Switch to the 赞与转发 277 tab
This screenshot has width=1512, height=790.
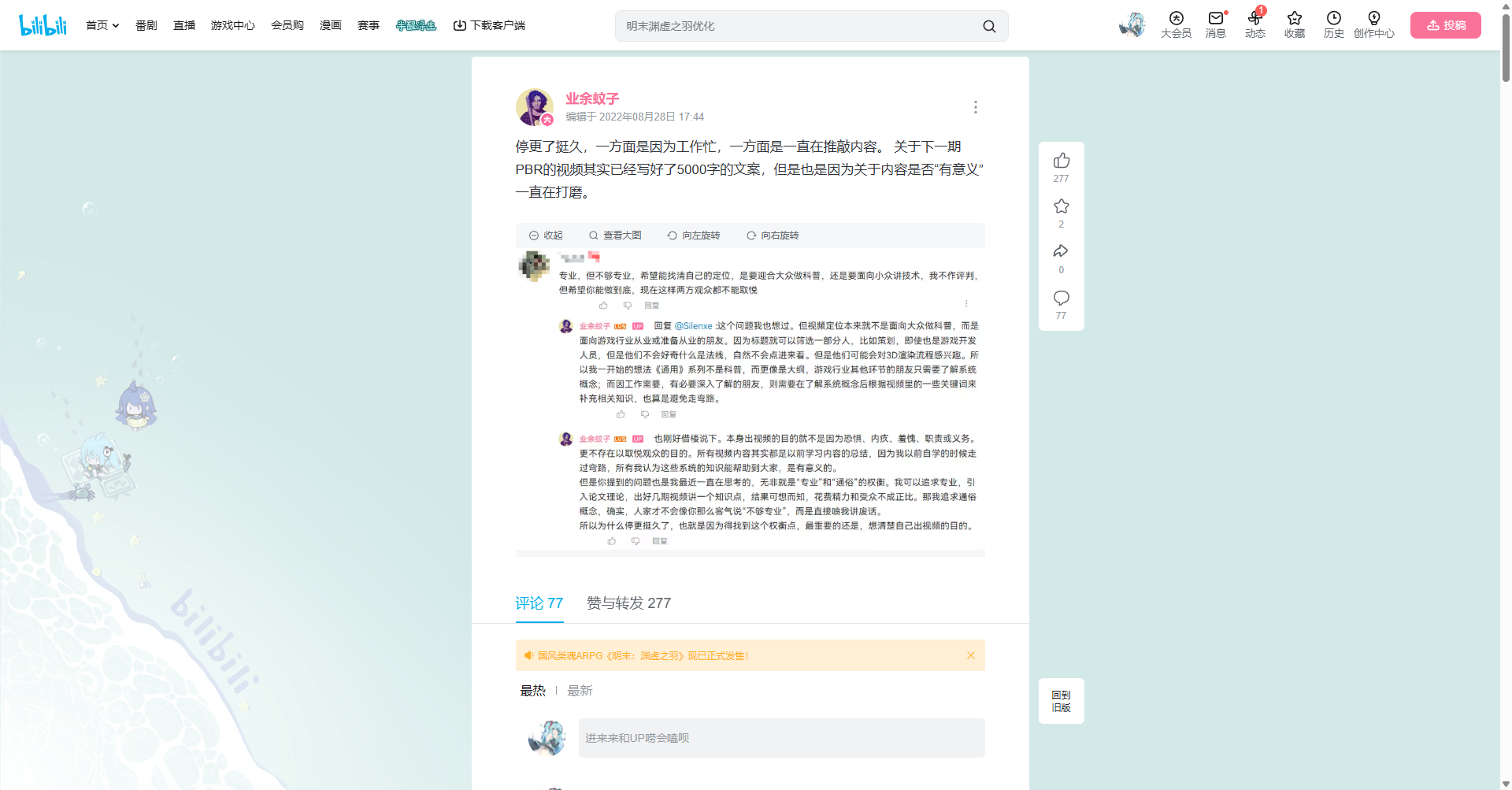pyautogui.click(x=628, y=603)
